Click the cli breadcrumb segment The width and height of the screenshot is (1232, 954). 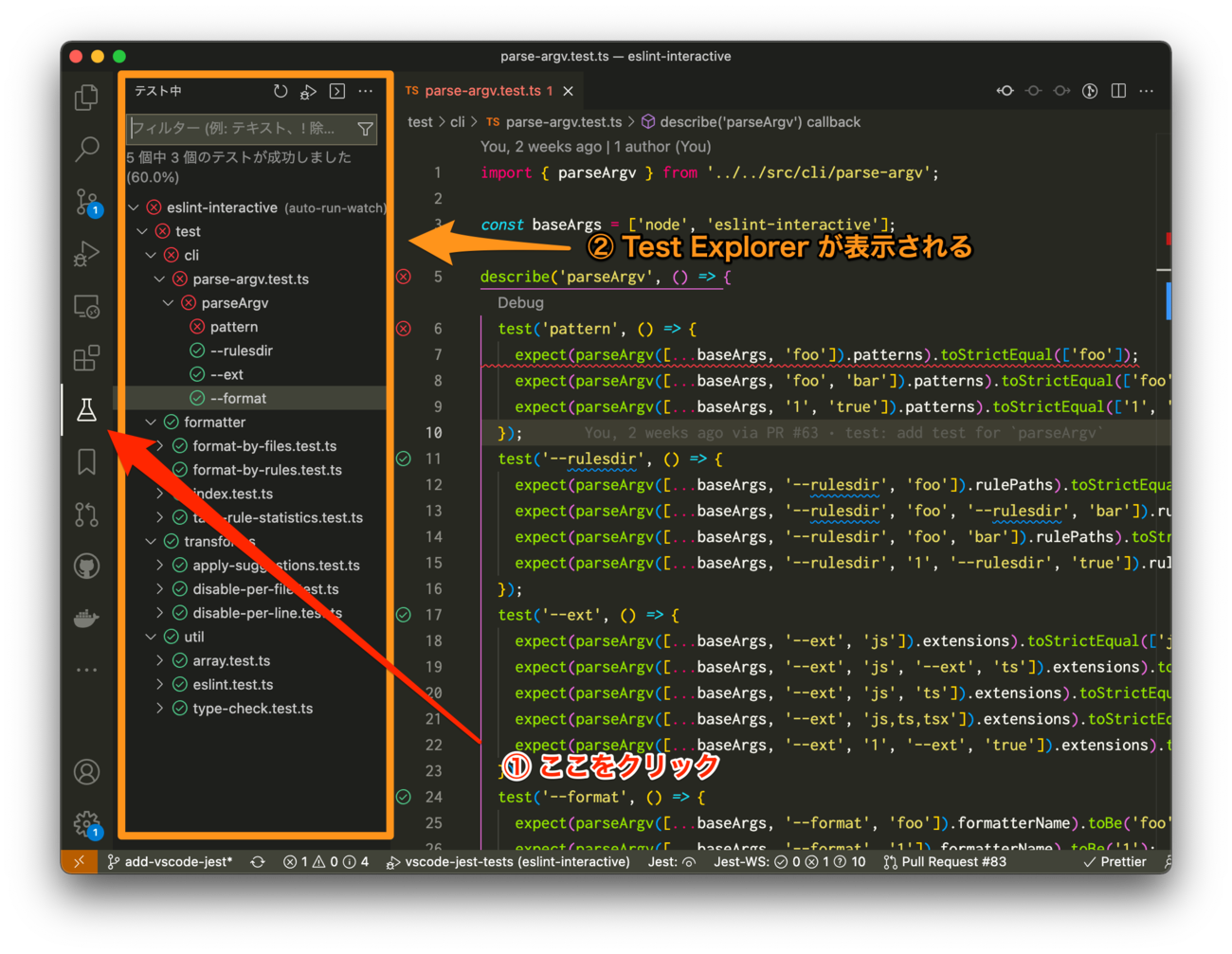(x=458, y=122)
